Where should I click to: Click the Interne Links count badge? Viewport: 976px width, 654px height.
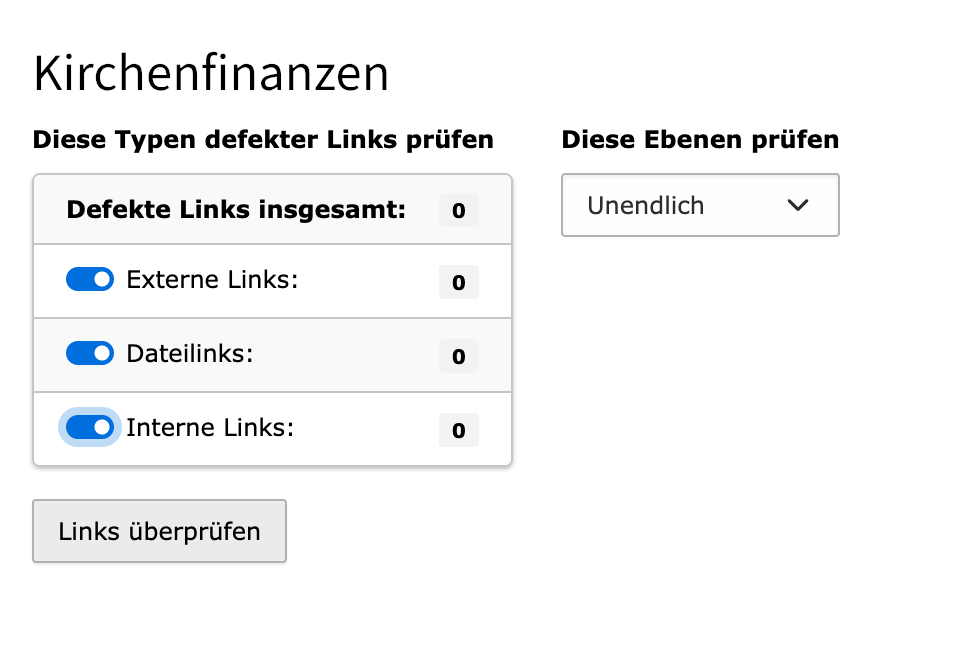[x=459, y=430]
